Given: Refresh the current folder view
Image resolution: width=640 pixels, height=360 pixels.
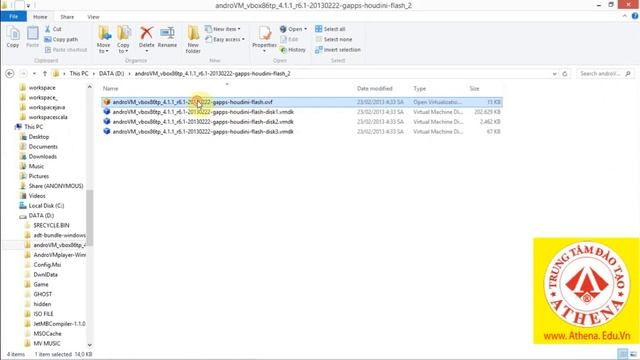Looking at the screenshot, I should click(565, 73).
